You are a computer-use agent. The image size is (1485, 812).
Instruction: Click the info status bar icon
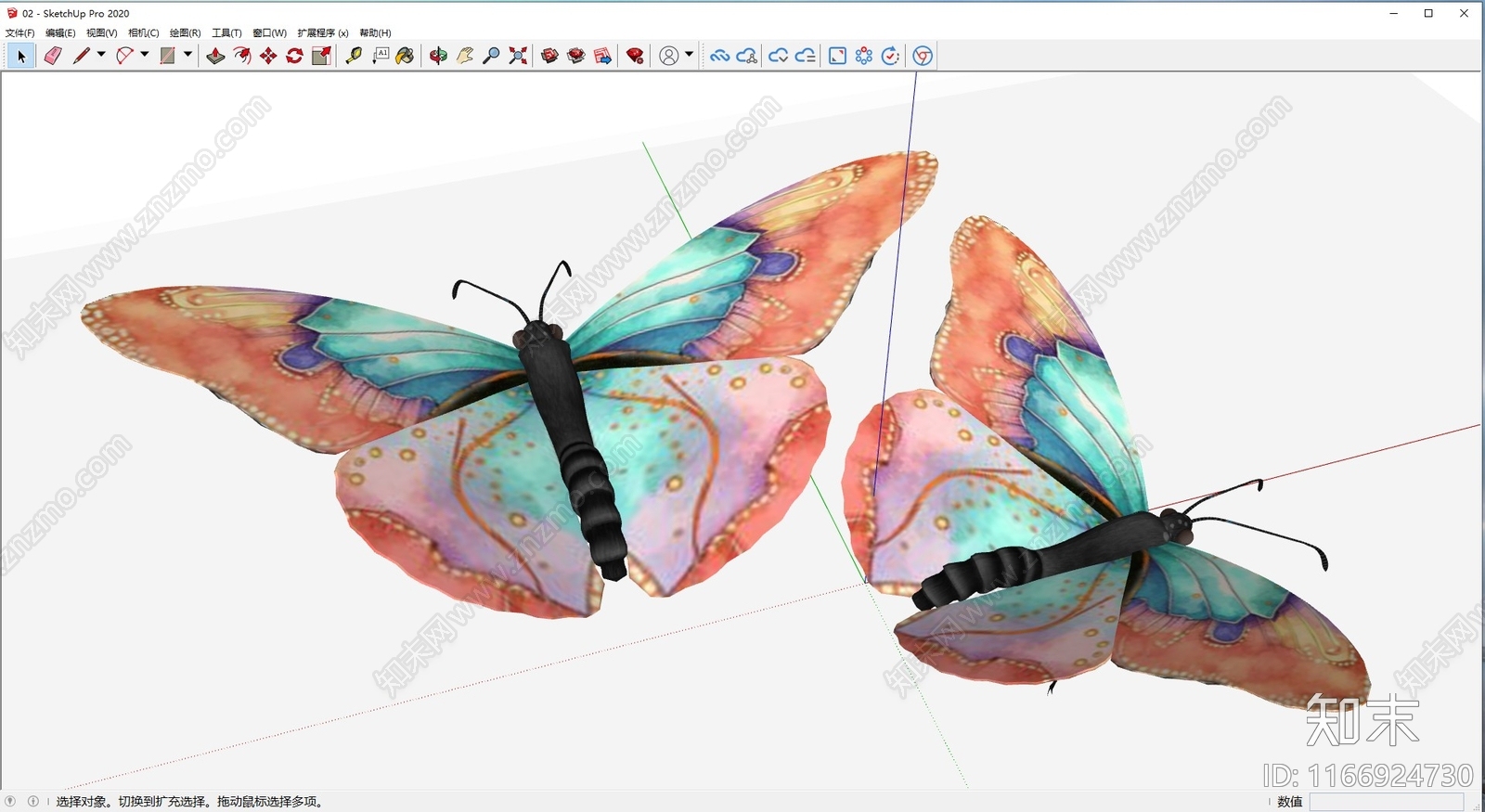tap(33, 801)
